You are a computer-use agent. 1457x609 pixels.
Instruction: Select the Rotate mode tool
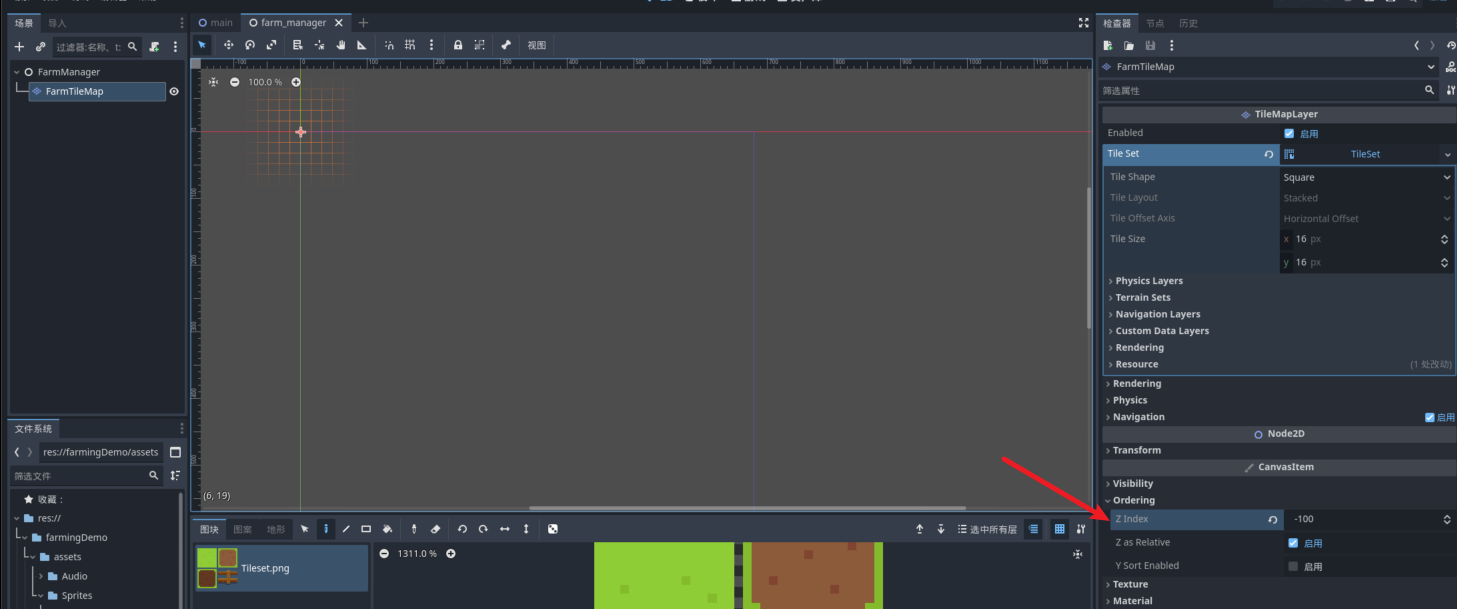click(x=250, y=45)
